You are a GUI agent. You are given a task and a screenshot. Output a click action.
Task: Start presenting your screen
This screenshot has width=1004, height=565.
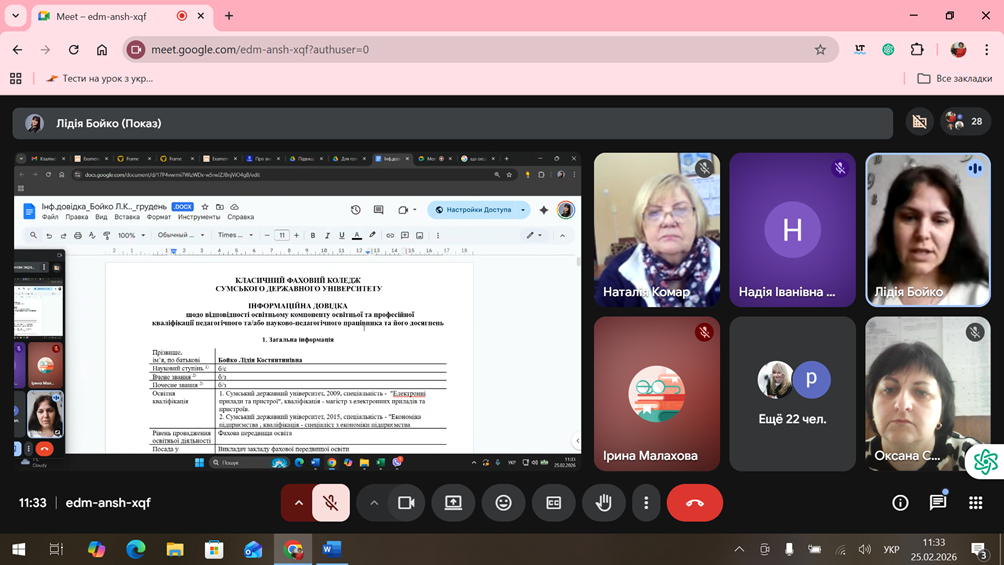pyautogui.click(x=453, y=503)
